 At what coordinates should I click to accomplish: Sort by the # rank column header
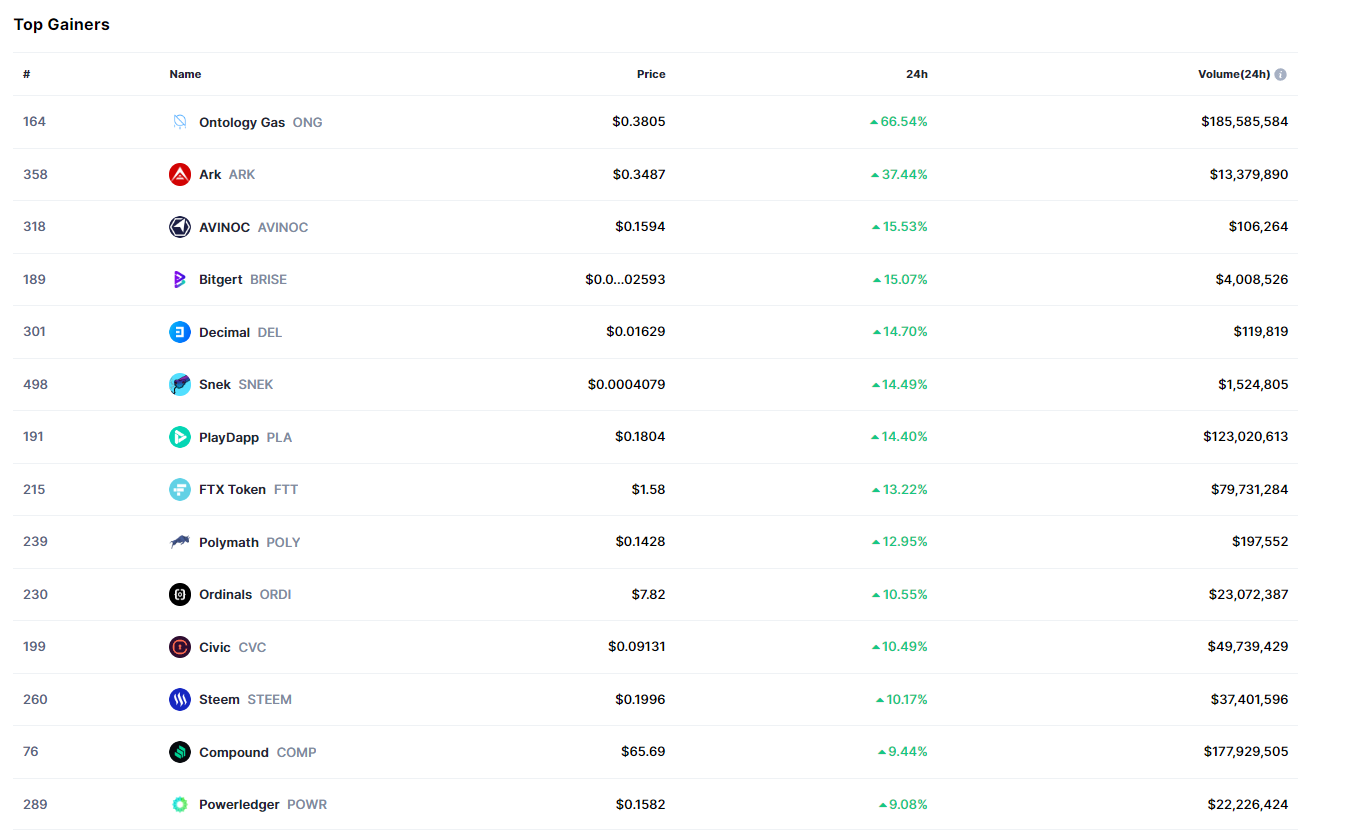[27, 74]
